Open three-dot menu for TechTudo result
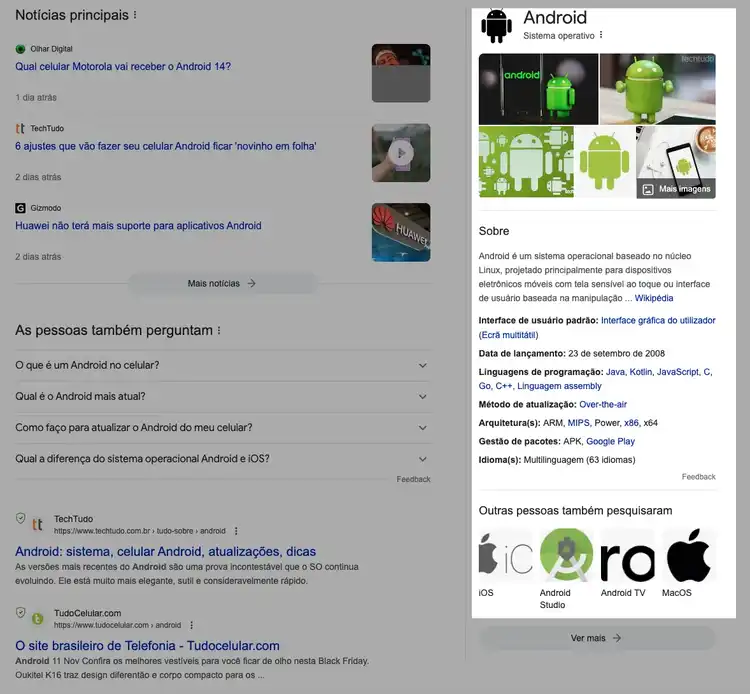Screen dimensions: 750x694 (236, 531)
